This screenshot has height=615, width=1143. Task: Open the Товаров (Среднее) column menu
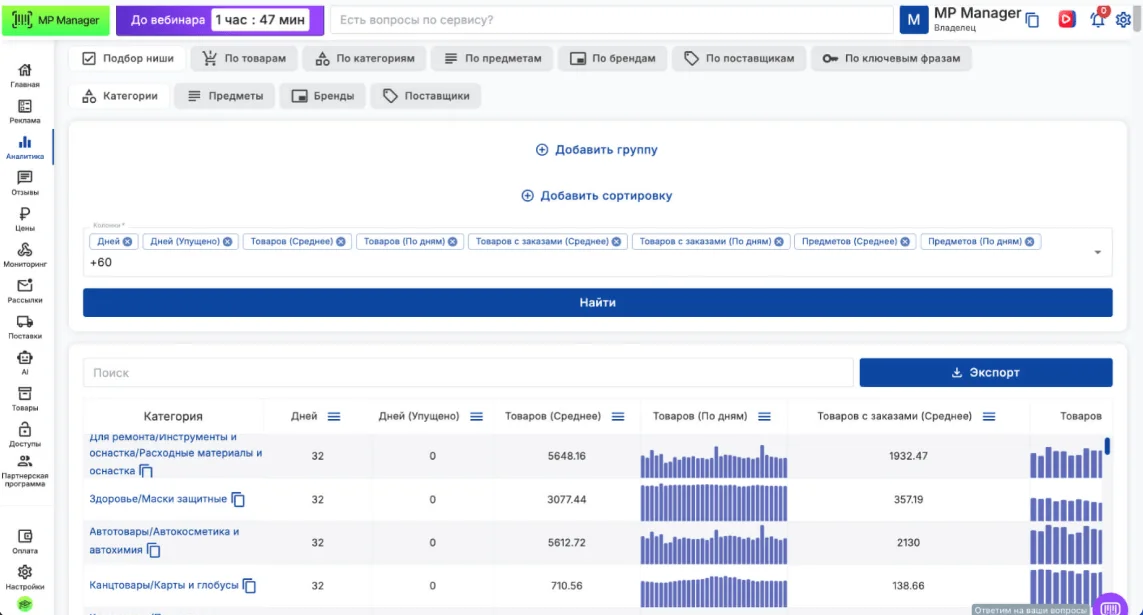pyautogui.click(x=618, y=417)
